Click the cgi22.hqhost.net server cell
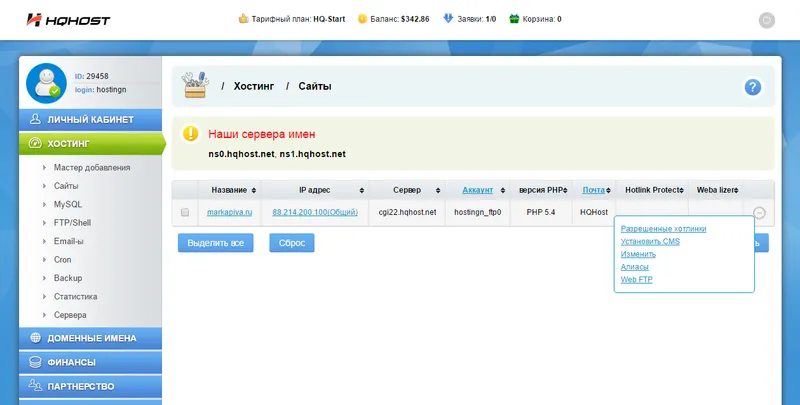The height and width of the screenshot is (405, 800). (407, 212)
